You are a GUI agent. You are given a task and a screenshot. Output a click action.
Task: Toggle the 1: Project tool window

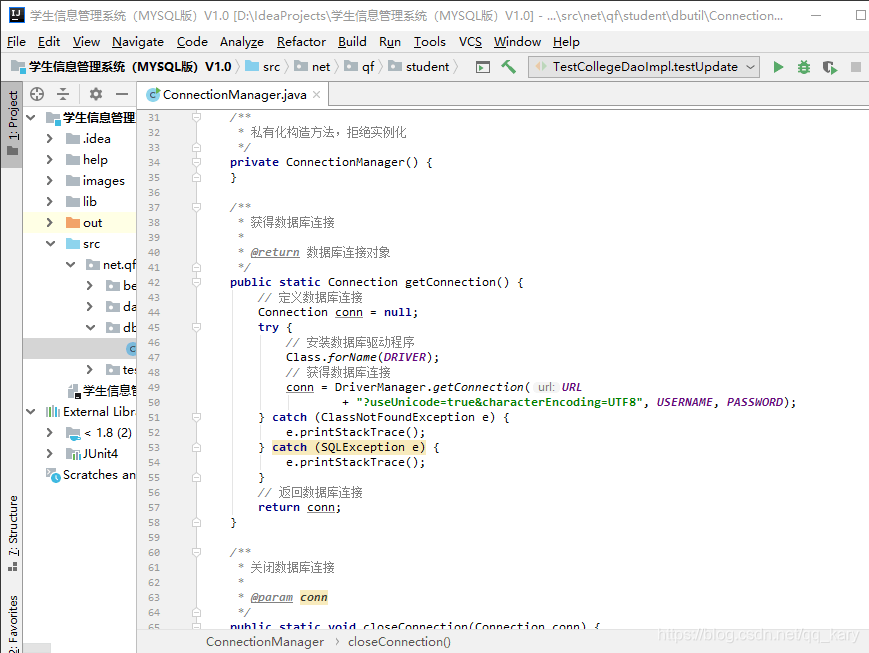pos(12,123)
